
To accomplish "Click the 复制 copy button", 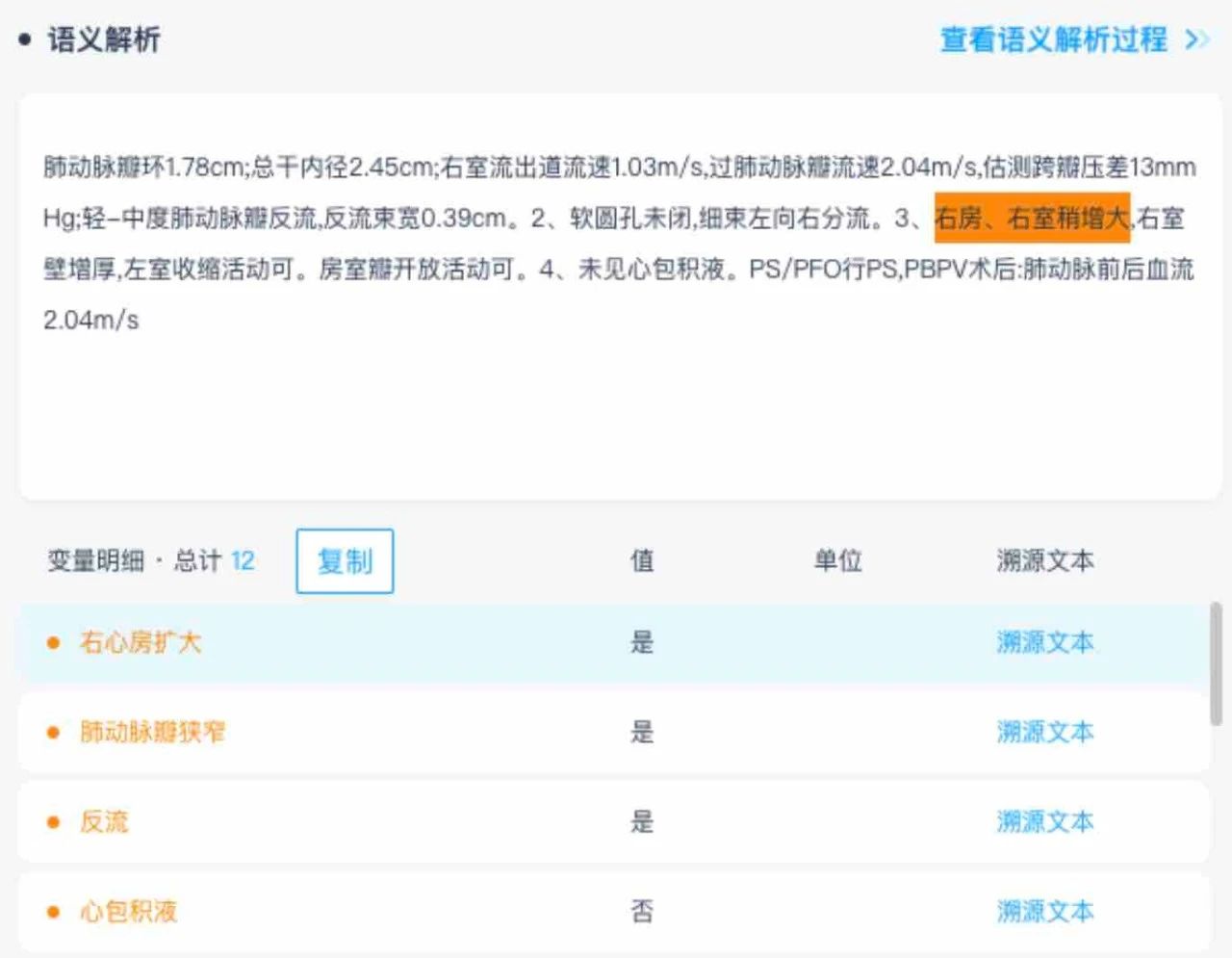I will pyautogui.click(x=344, y=561).
